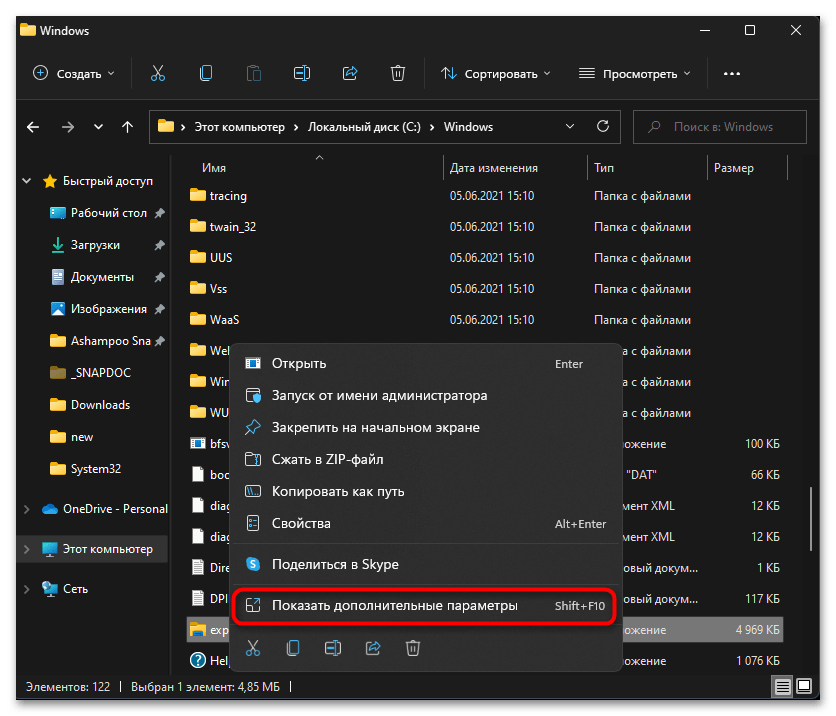Switch to large thumbnails view via status bar icon
Viewport: 836px width, 716px height.
point(803,686)
